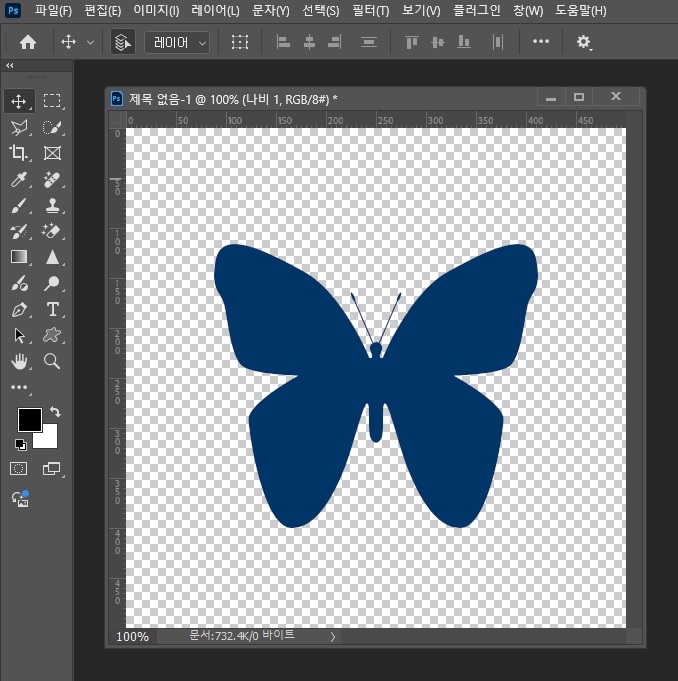Select the Hand tool
The height and width of the screenshot is (681, 678).
(19, 361)
